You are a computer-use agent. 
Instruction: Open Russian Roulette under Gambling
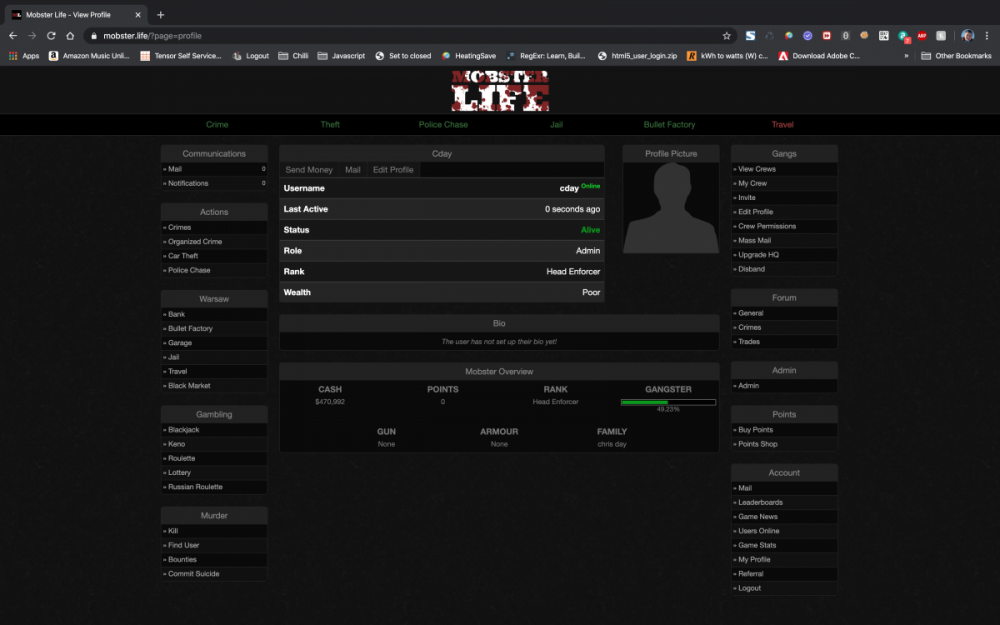tap(195, 486)
